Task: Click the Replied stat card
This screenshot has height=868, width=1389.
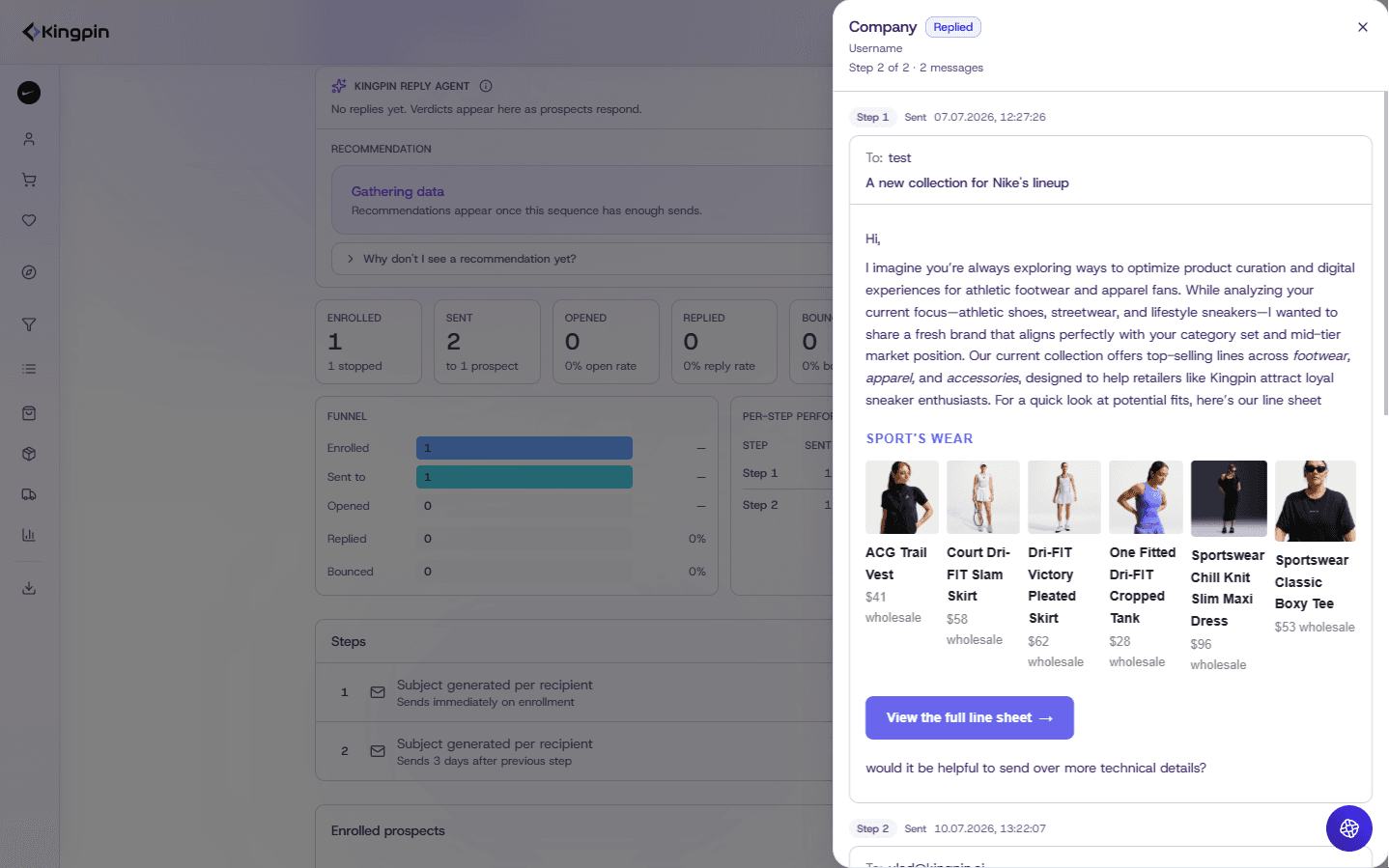Action: pyautogui.click(x=724, y=342)
